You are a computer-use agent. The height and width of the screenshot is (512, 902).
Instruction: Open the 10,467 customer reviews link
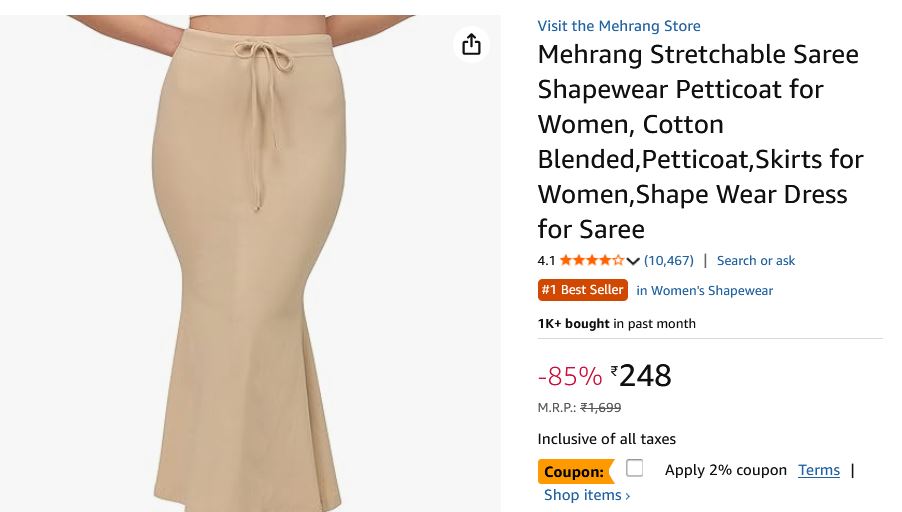pyautogui.click(x=669, y=261)
